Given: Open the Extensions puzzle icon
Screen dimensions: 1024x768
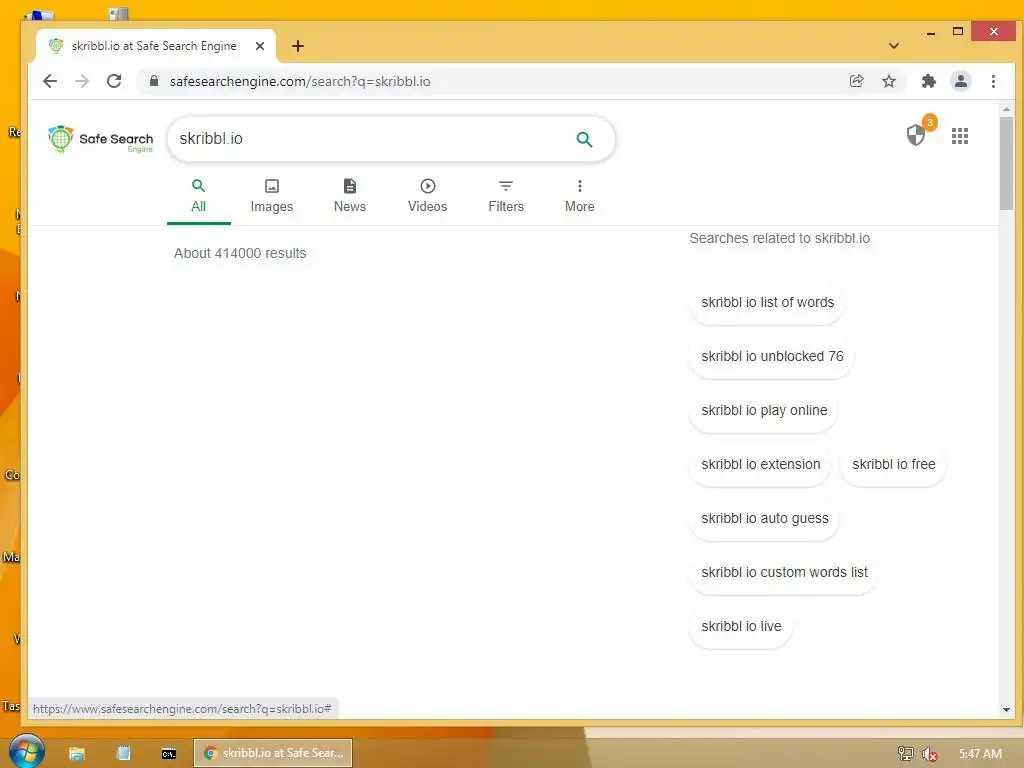Looking at the screenshot, I should pos(928,81).
